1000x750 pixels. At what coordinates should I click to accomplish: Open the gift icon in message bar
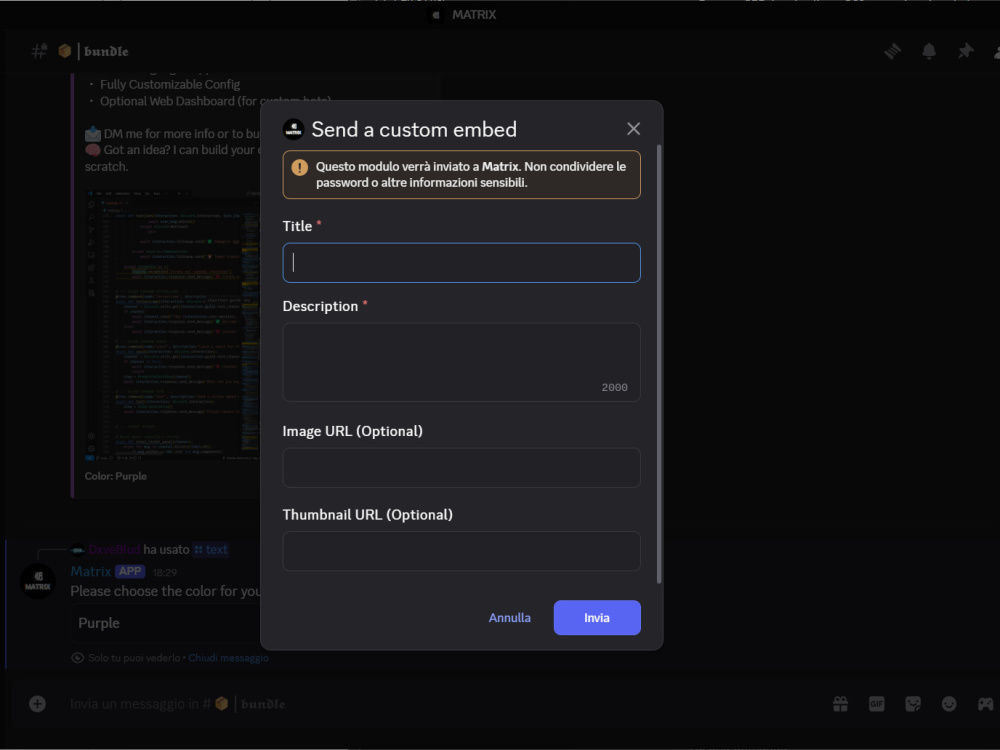(x=840, y=703)
